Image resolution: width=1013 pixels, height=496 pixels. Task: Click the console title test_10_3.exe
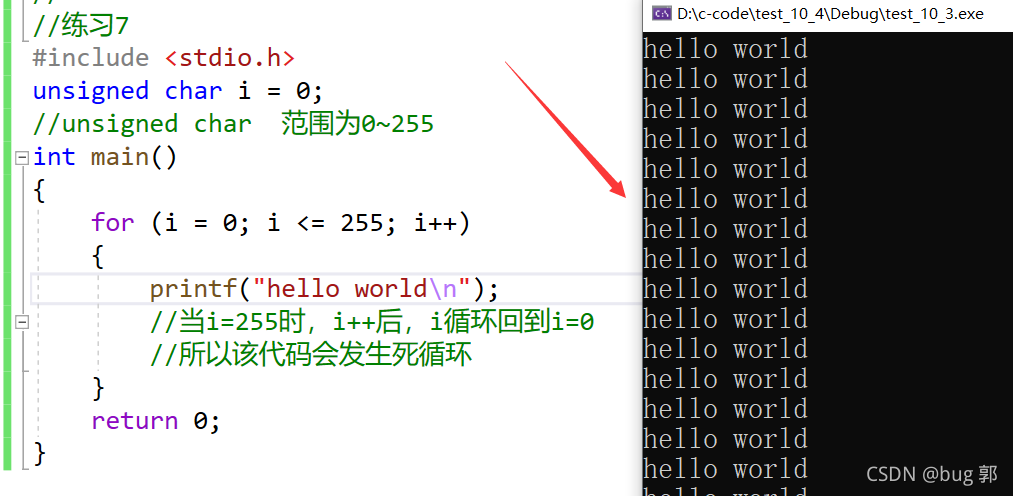830,14
